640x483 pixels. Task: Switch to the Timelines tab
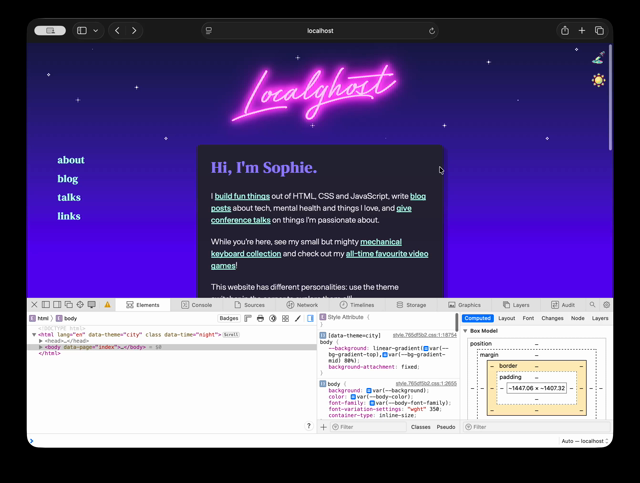click(357, 305)
